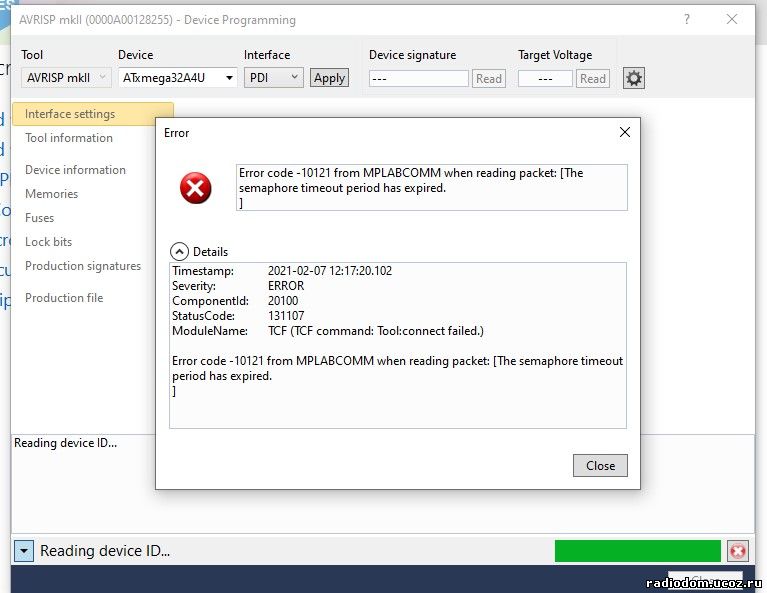Click the ModuleName TCF command text

tap(376, 331)
